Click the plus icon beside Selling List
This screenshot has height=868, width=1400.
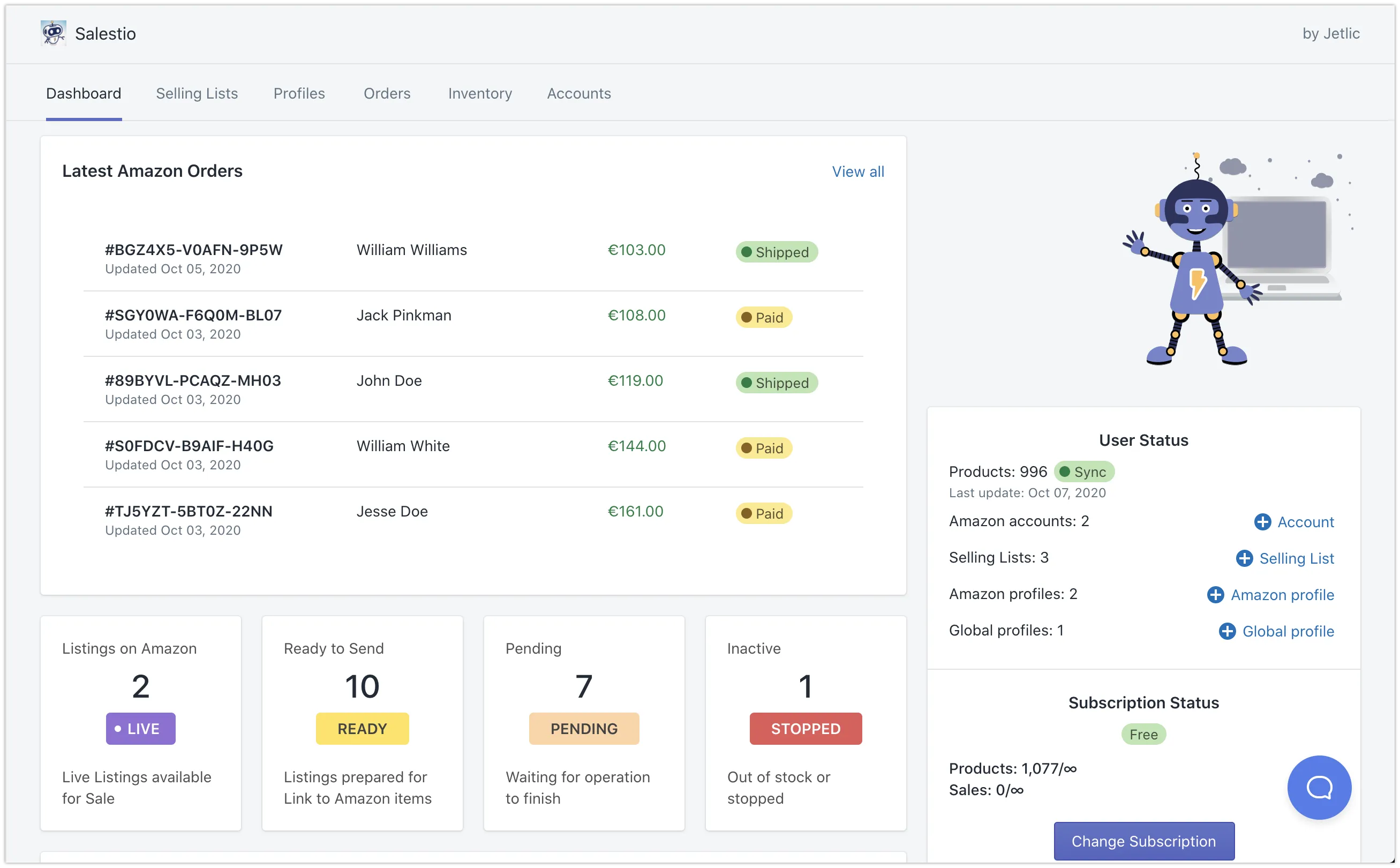tap(1244, 558)
